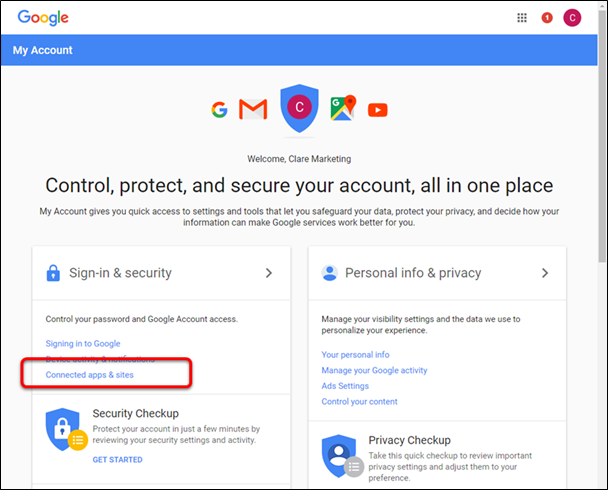This screenshot has width=608, height=490.
Task: Click the Gmail envelope icon
Action: tap(253, 109)
